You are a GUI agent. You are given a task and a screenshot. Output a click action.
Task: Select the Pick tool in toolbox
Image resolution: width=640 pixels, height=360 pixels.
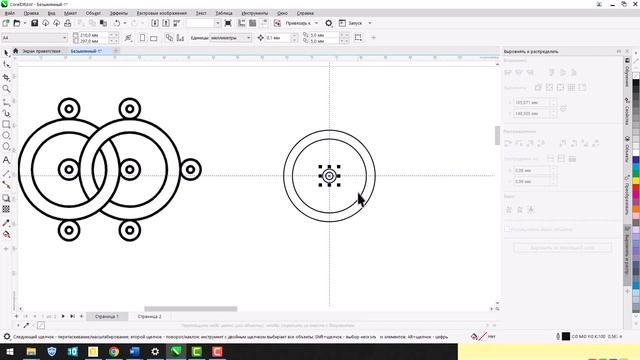click(x=6, y=53)
